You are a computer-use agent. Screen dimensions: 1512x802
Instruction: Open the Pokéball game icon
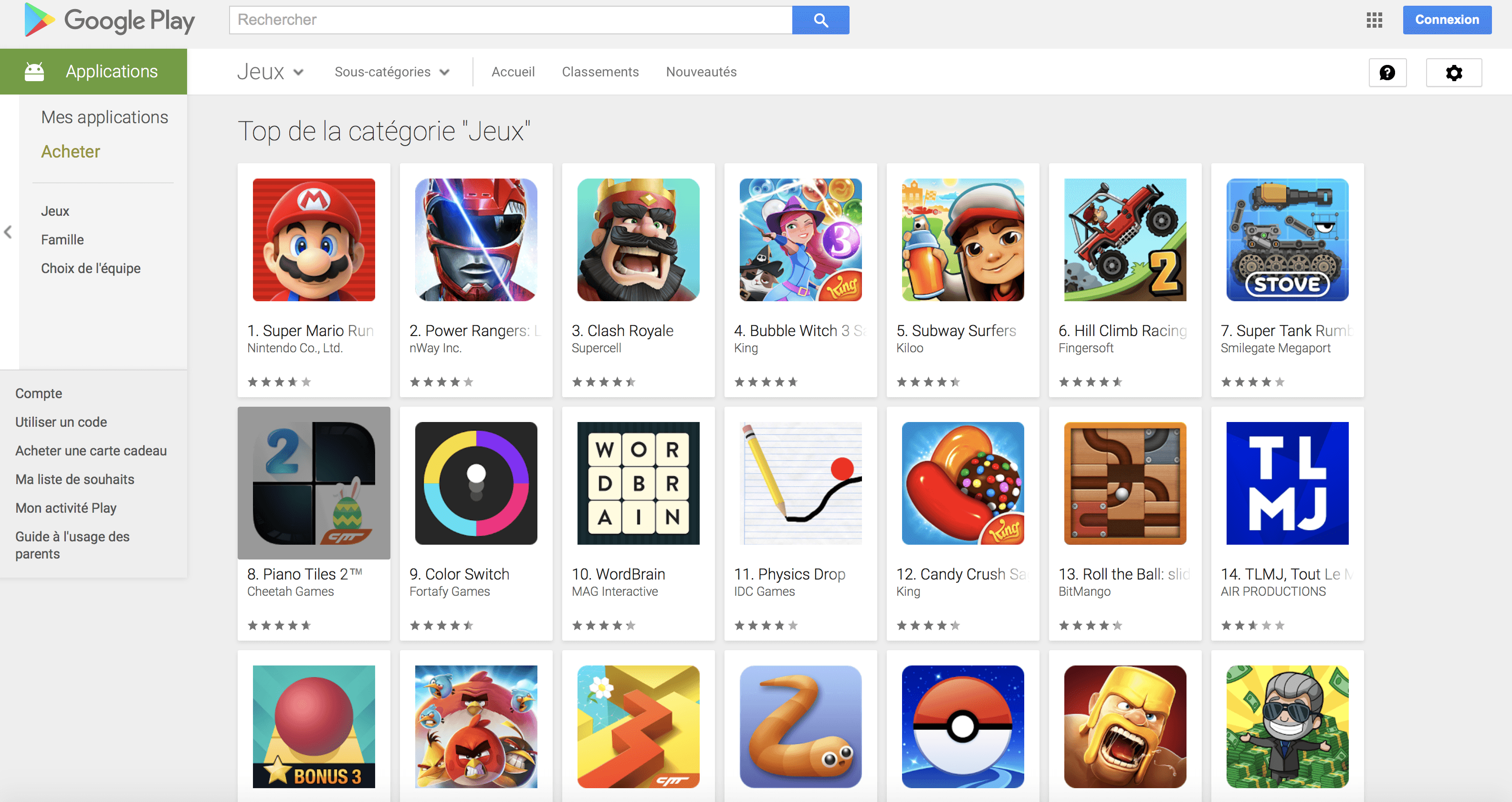coord(963,726)
